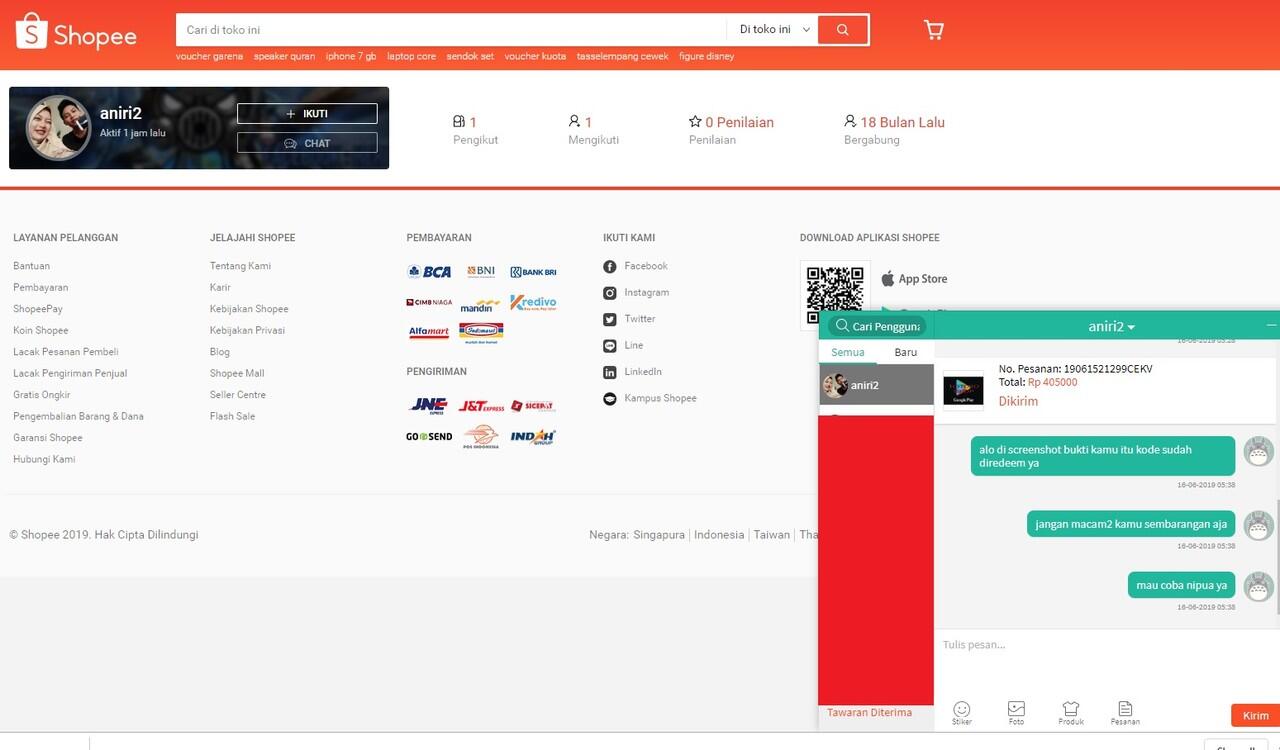Click the Bank BRI payment logo
The width and height of the screenshot is (1280, 750).
(x=533, y=272)
